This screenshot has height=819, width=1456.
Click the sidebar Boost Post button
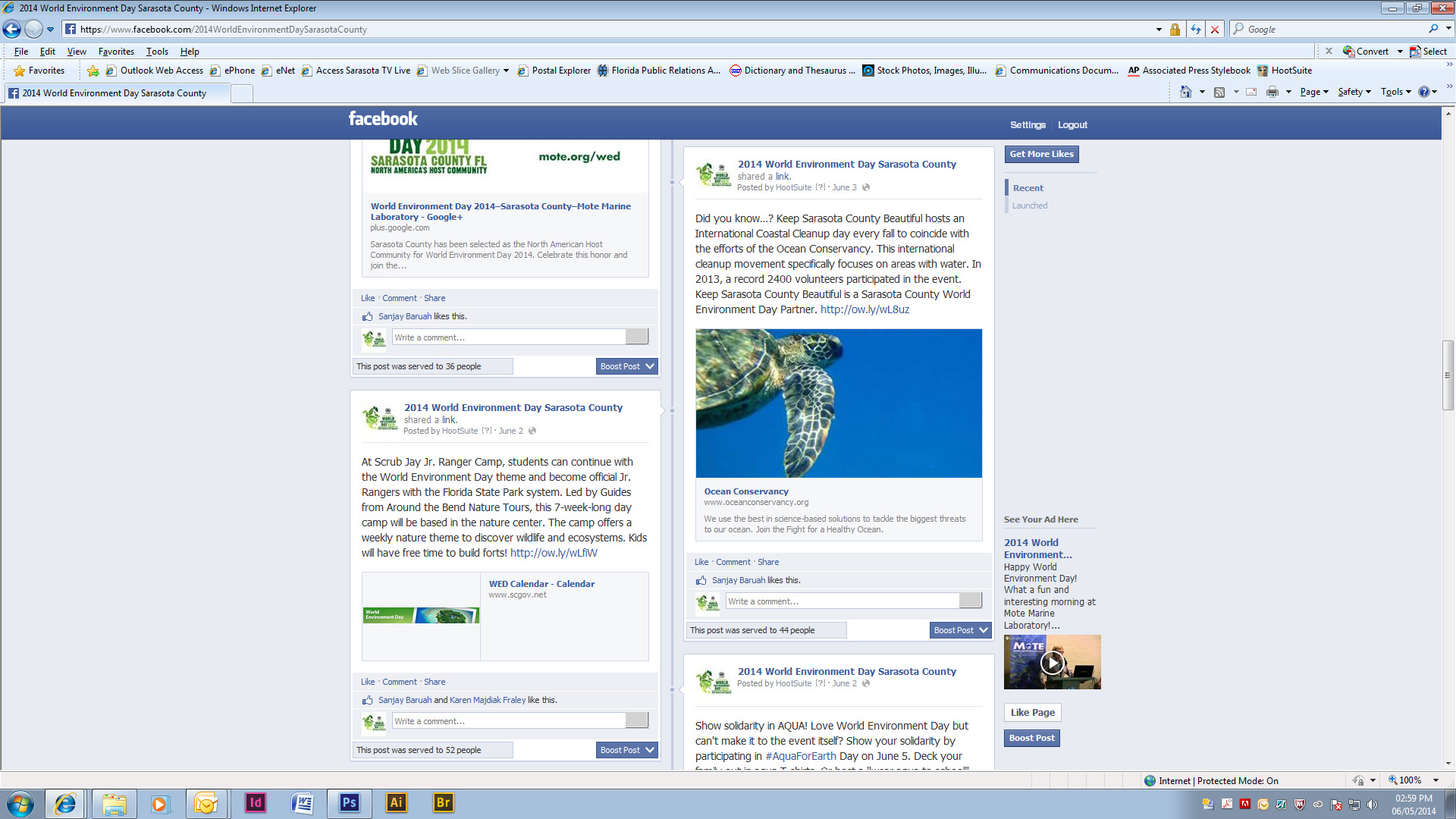pos(1031,738)
